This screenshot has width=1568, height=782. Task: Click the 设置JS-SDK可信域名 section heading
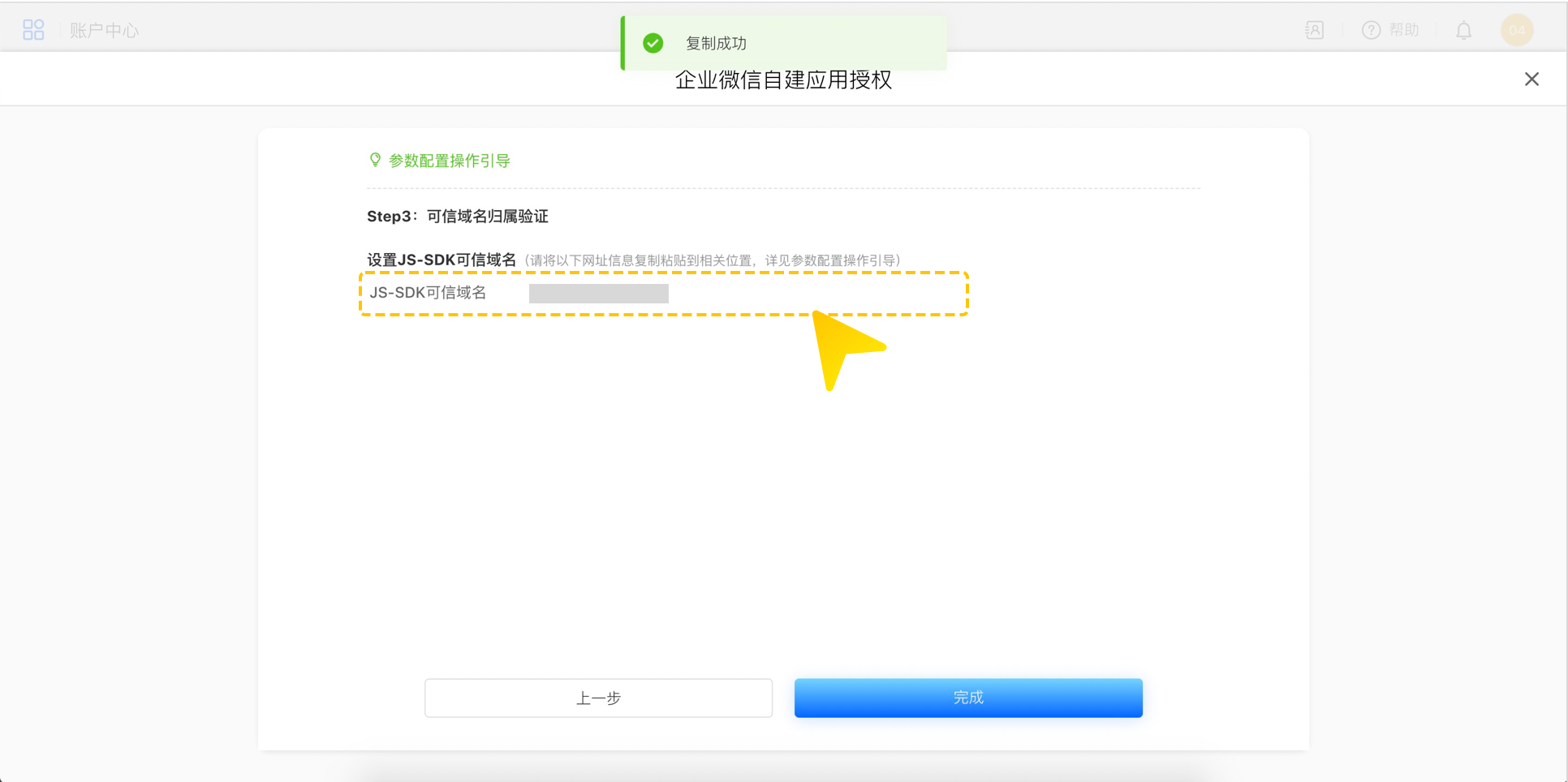(x=441, y=260)
